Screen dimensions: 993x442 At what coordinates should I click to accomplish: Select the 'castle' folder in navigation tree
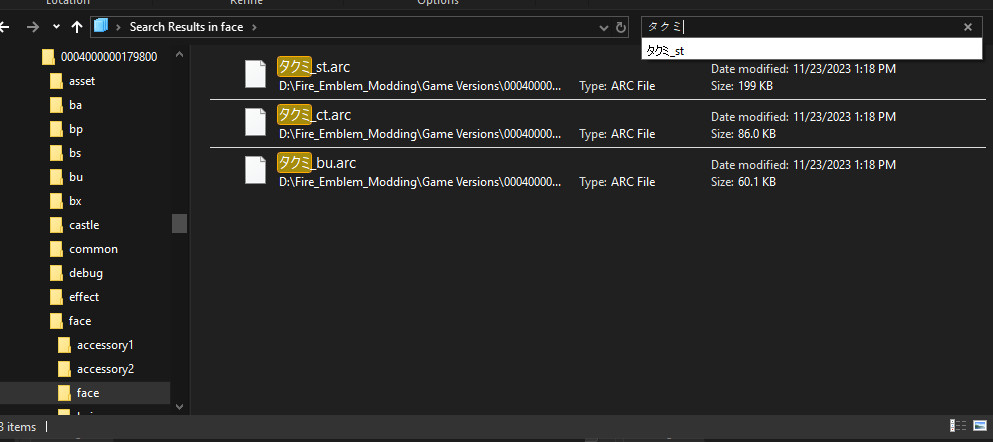click(x=84, y=225)
